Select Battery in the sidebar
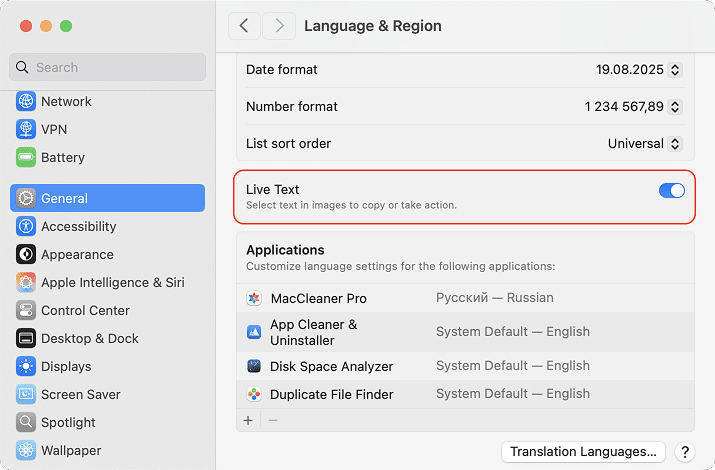The width and height of the screenshot is (715, 470). click(108, 157)
